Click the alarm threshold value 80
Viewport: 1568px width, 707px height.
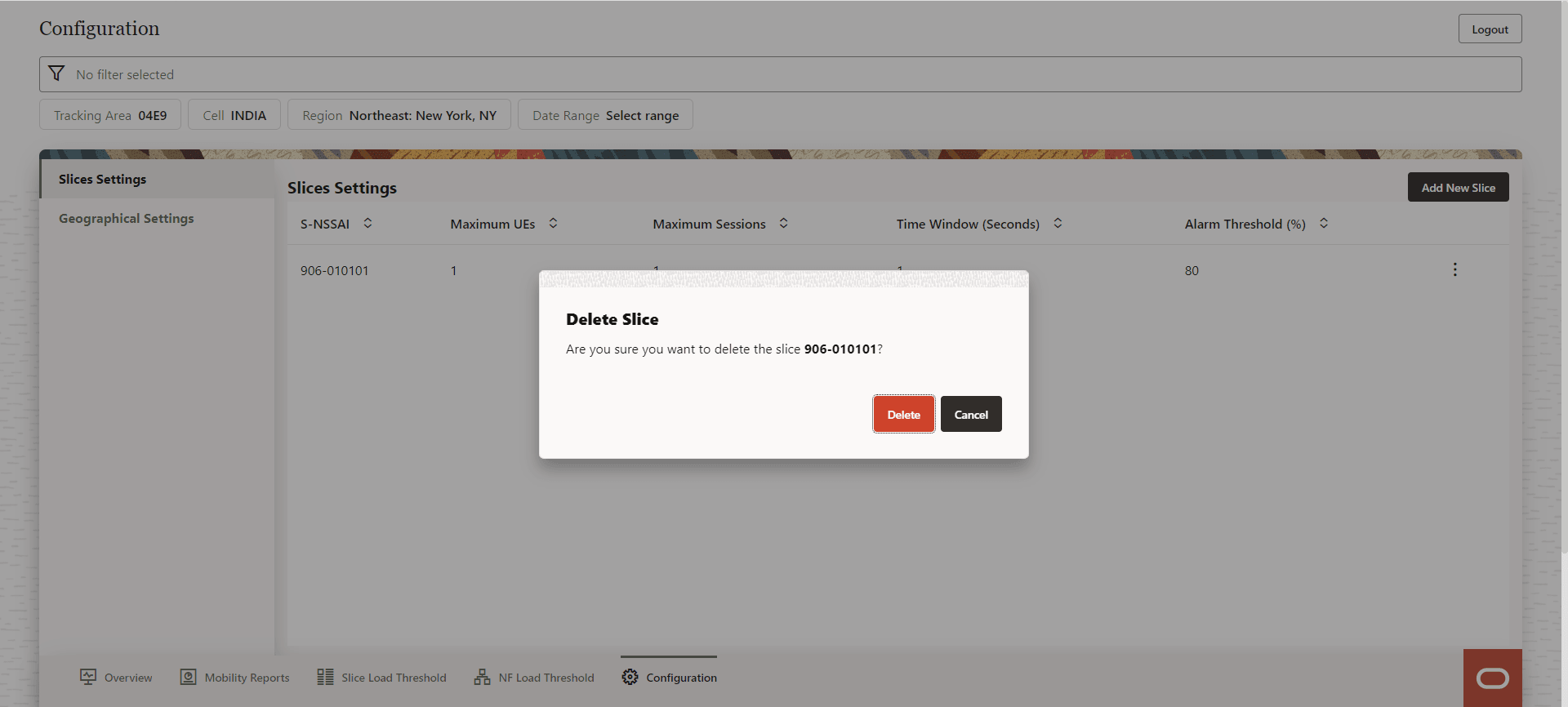click(x=1192, y=270)
